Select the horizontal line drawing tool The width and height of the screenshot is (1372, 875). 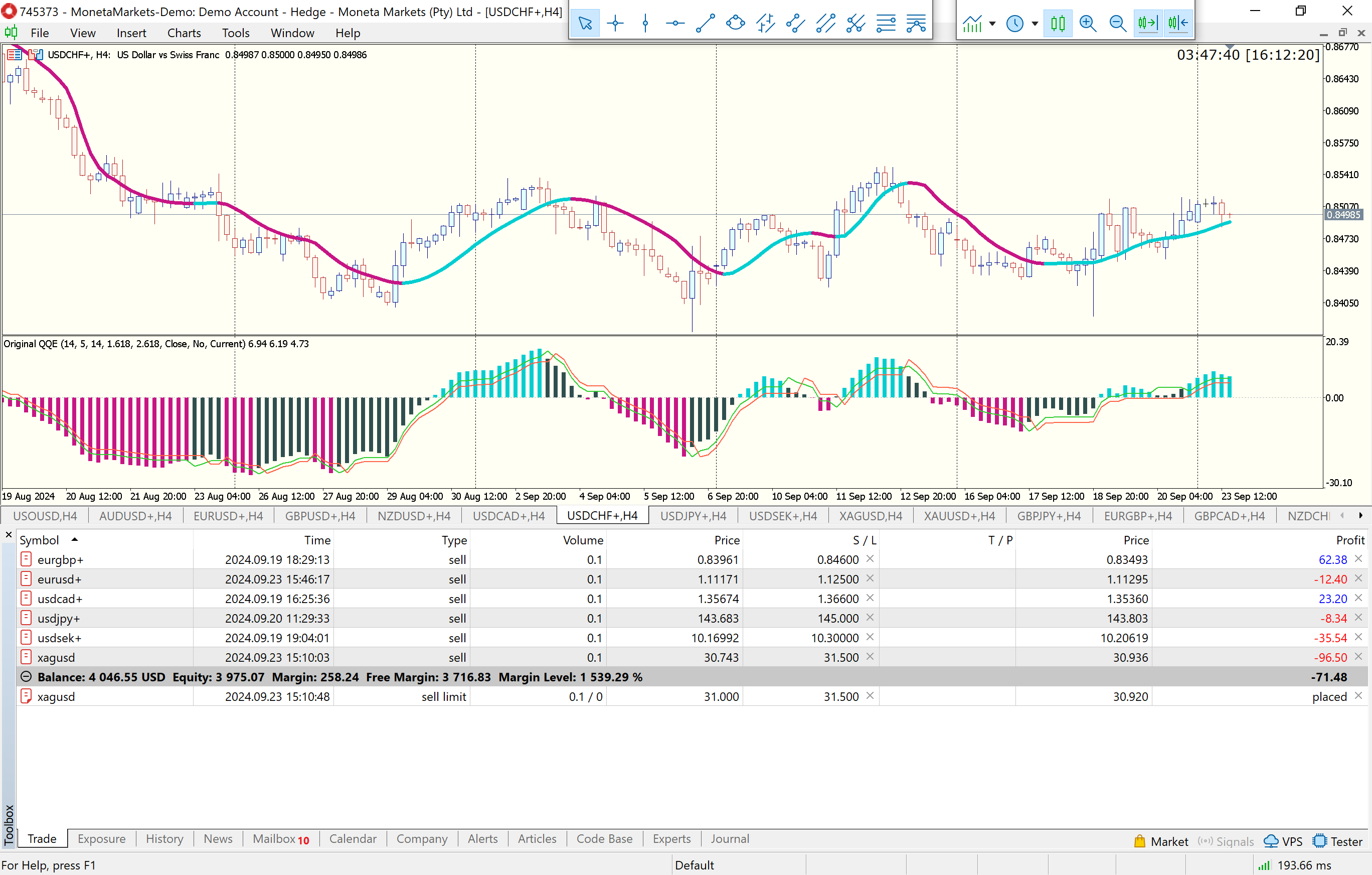click(674, 24)
